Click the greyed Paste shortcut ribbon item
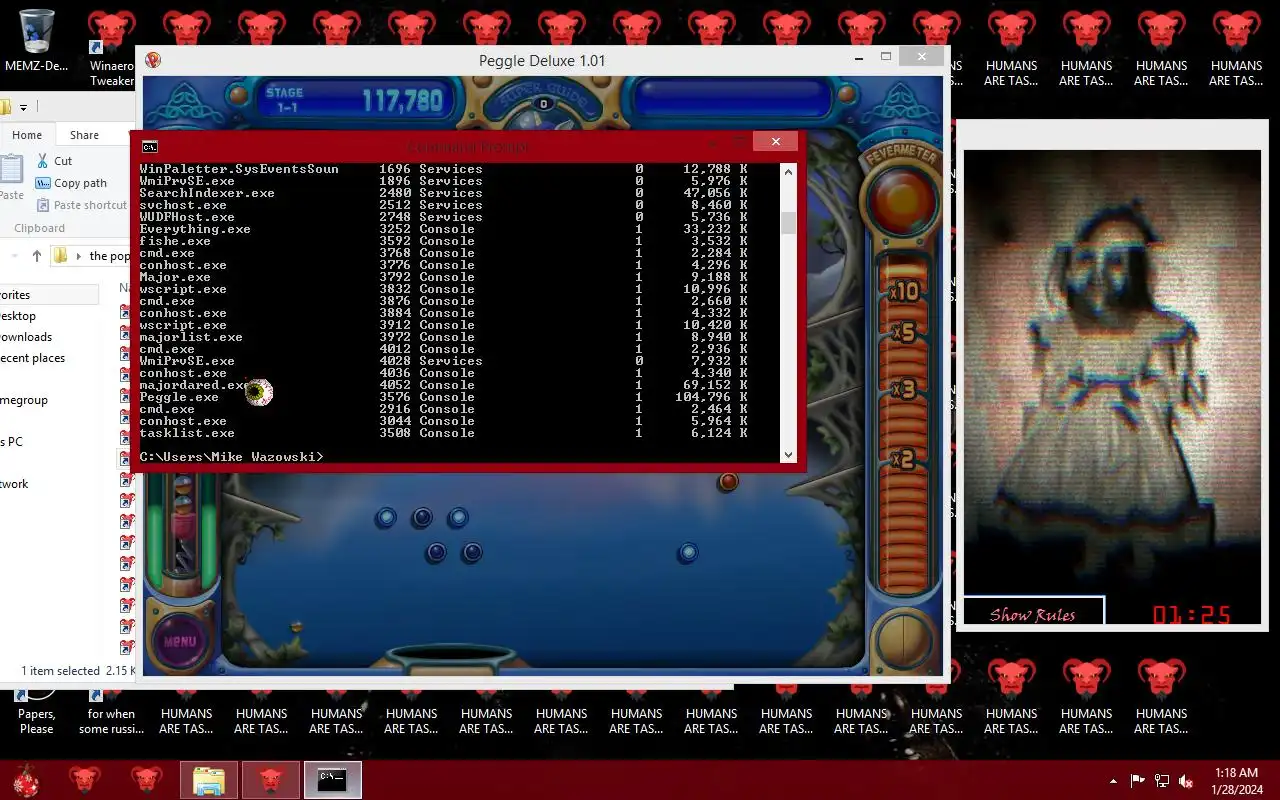1280x800 pixels. (82, 205)
